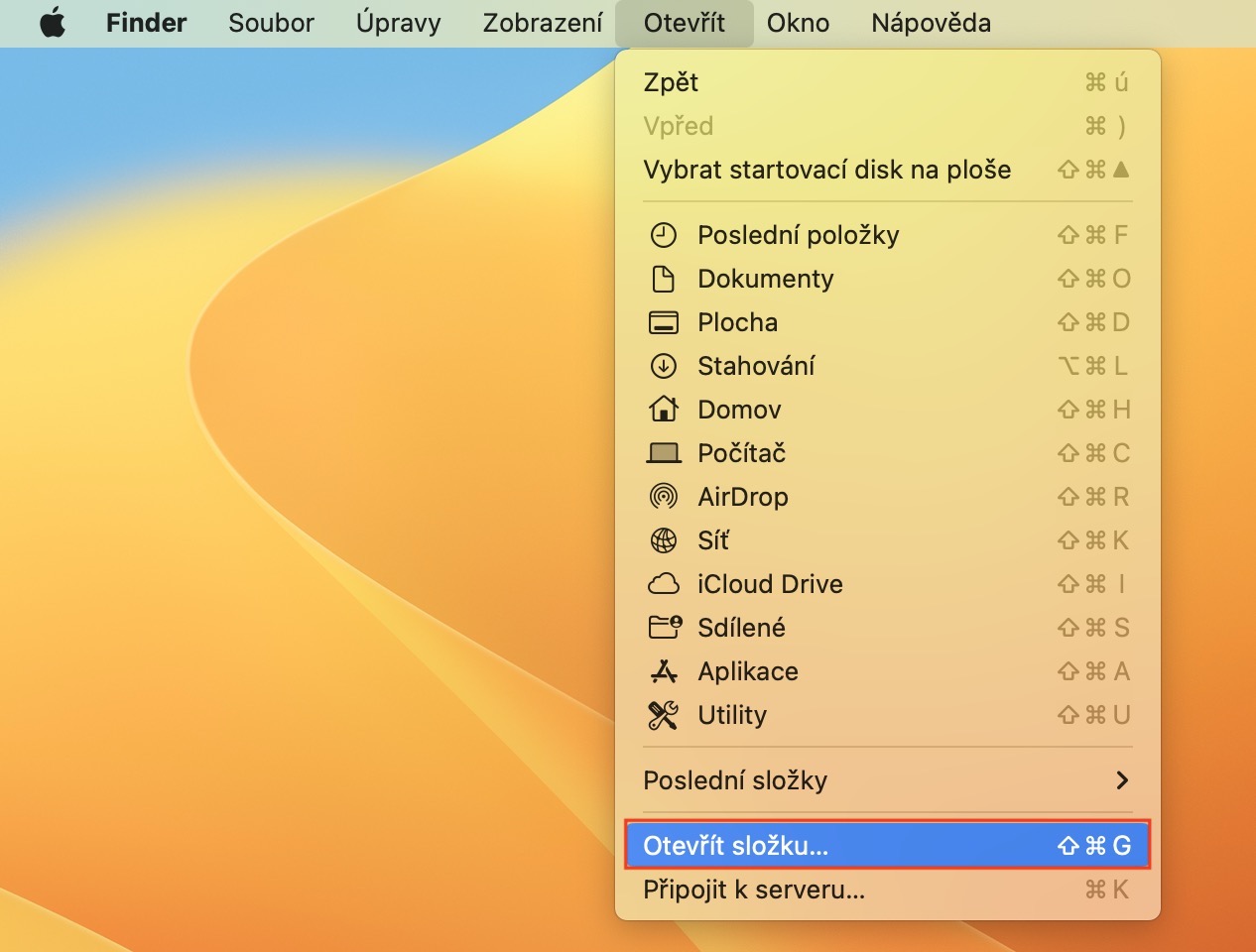Click the Aplikace app store icon
1256x952 pixels.
pos(663,671)
